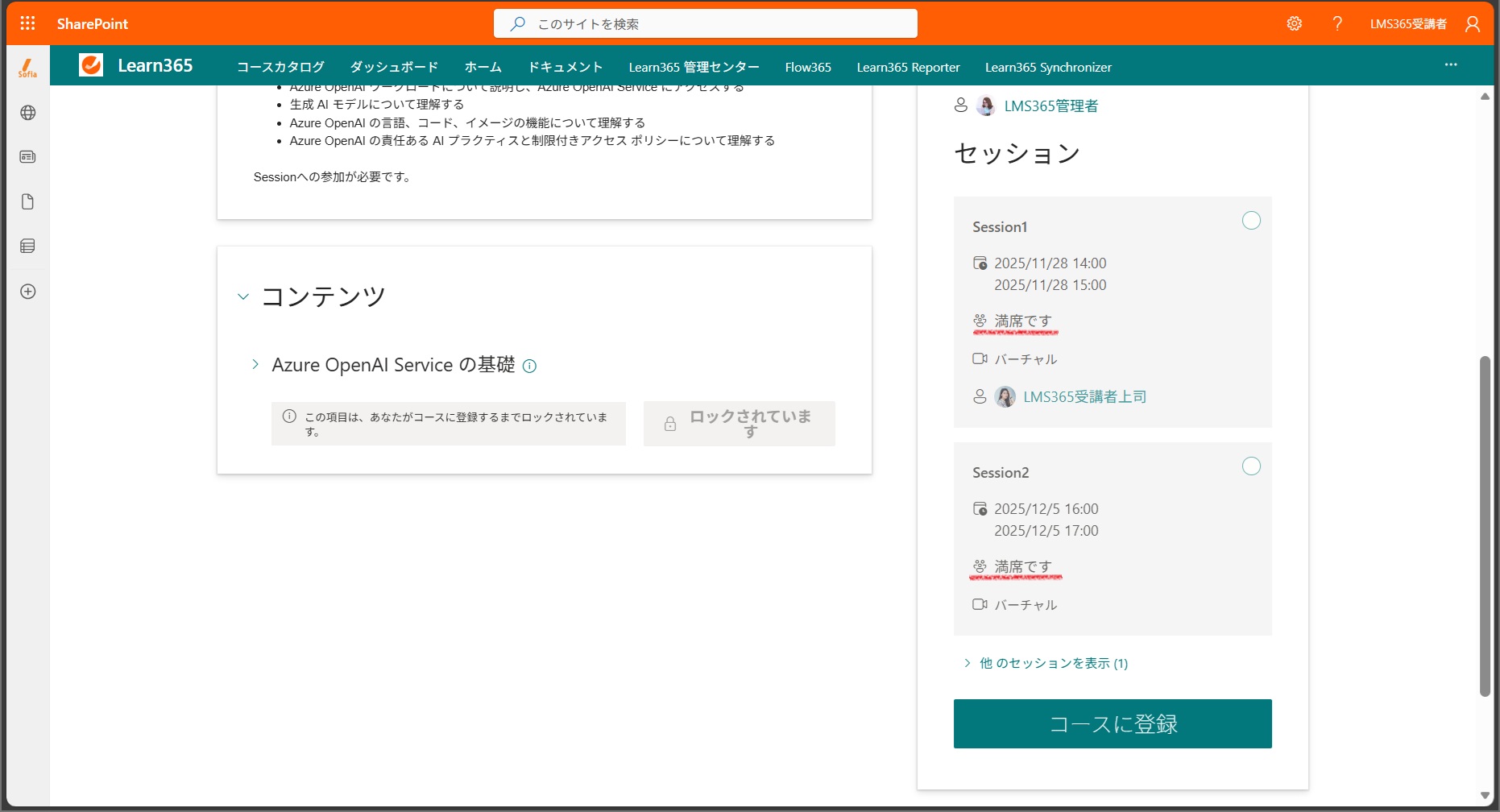Click the Learn365 orange logo icon
The width and height of the screenshot is (1500, 812).
(x=91, y=64)
